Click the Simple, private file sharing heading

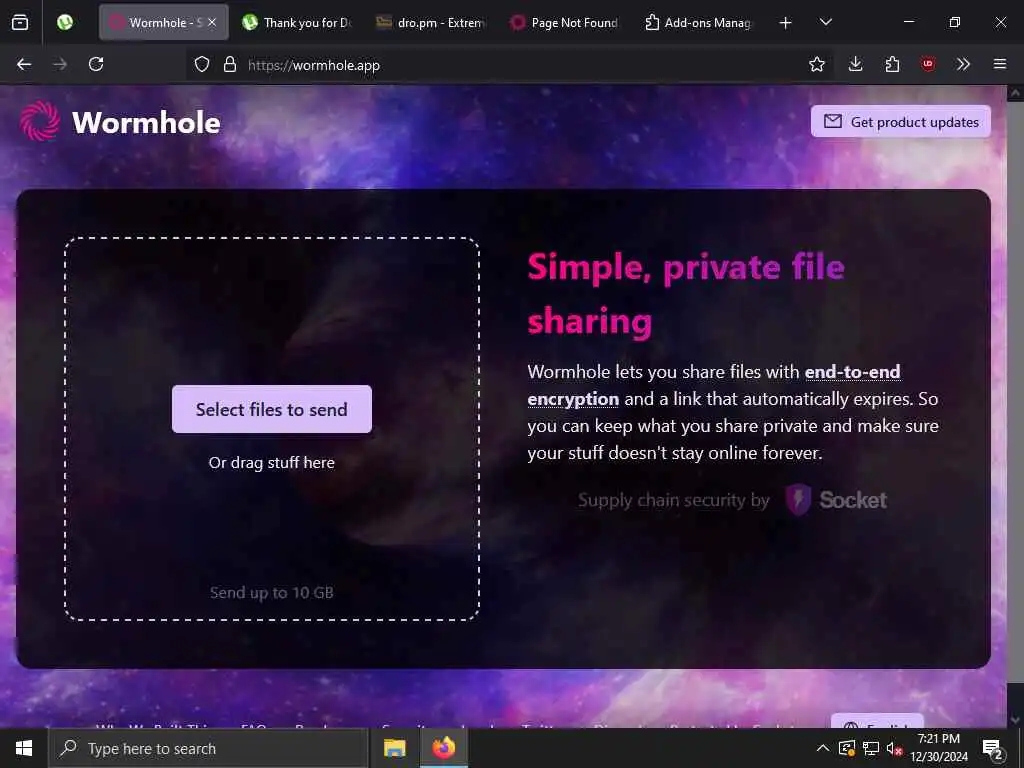(686, 294)
